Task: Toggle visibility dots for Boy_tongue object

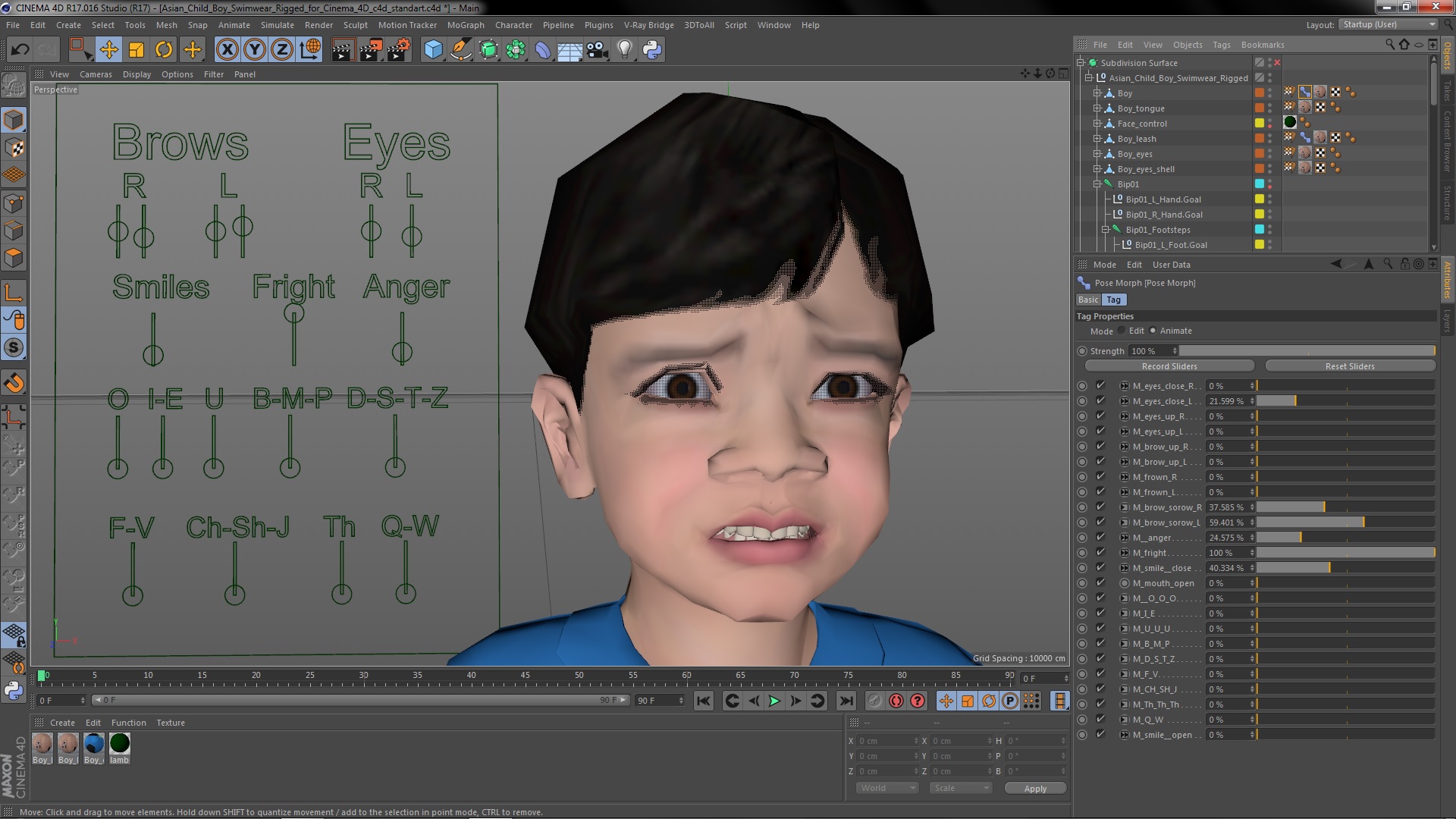Action: 1270,108
